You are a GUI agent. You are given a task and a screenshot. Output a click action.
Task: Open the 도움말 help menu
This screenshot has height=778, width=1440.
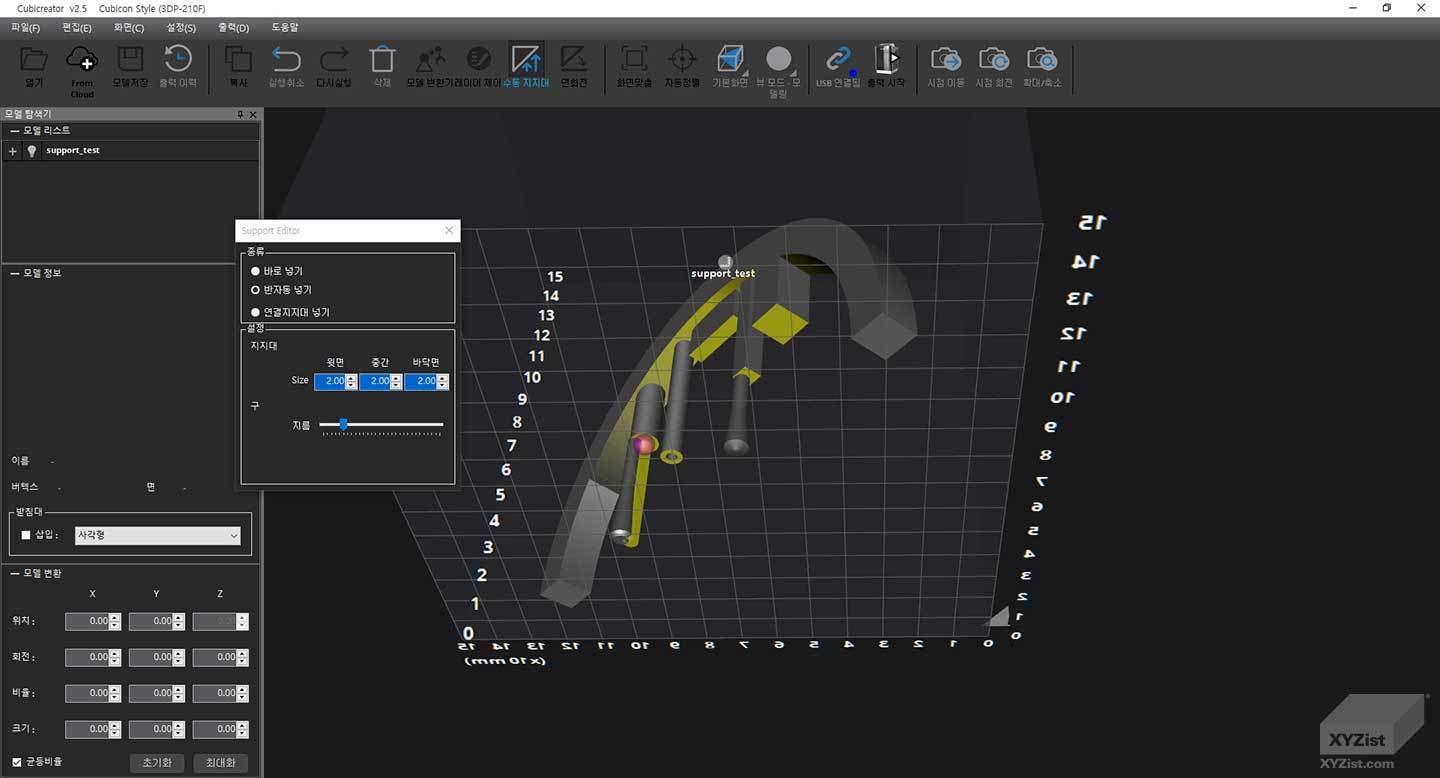285,28
